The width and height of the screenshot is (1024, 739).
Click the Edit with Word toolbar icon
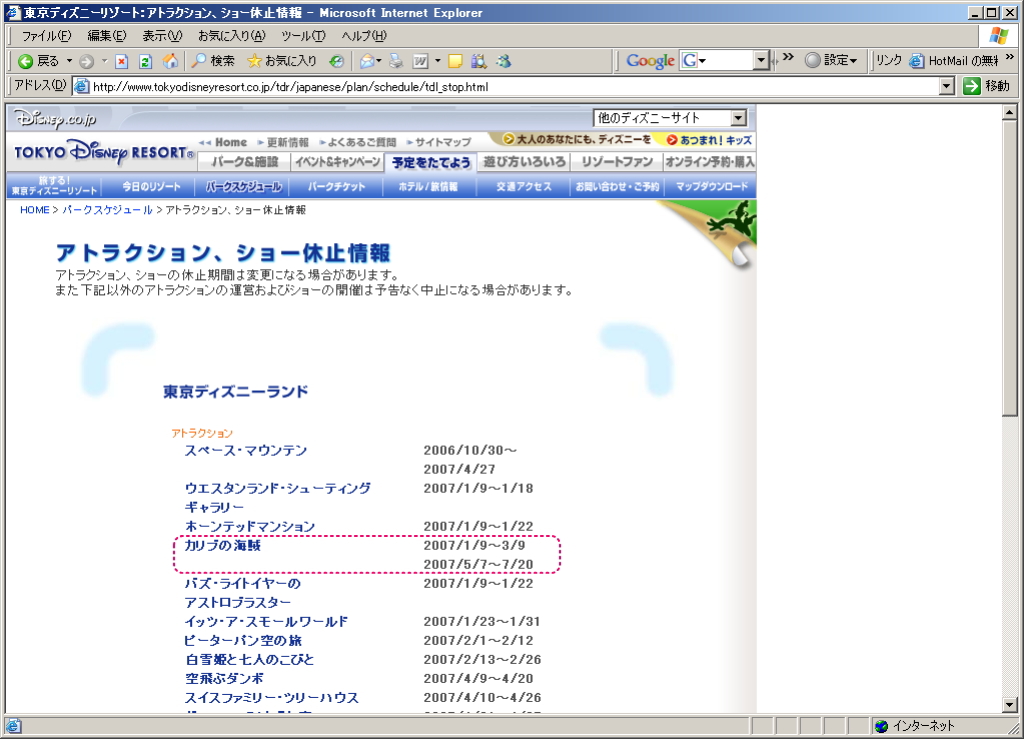click(x=421, y=61)
